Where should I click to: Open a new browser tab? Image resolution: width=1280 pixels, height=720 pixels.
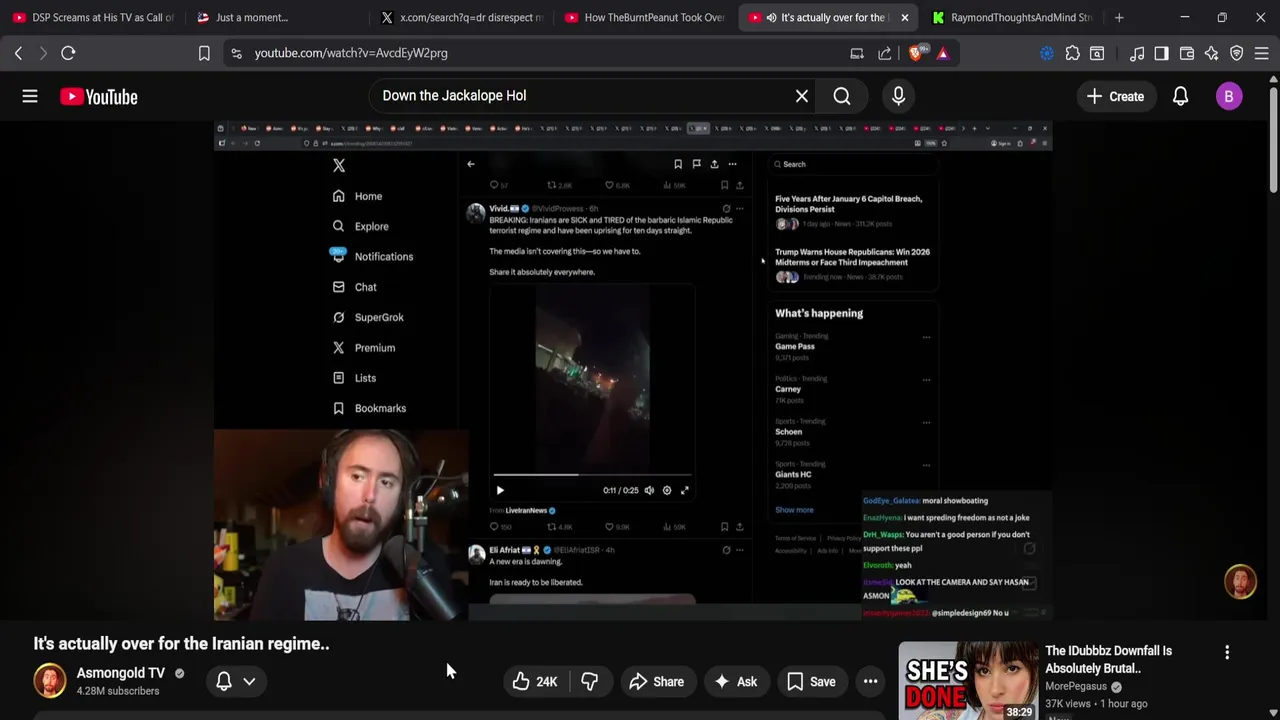[1119, 17]
